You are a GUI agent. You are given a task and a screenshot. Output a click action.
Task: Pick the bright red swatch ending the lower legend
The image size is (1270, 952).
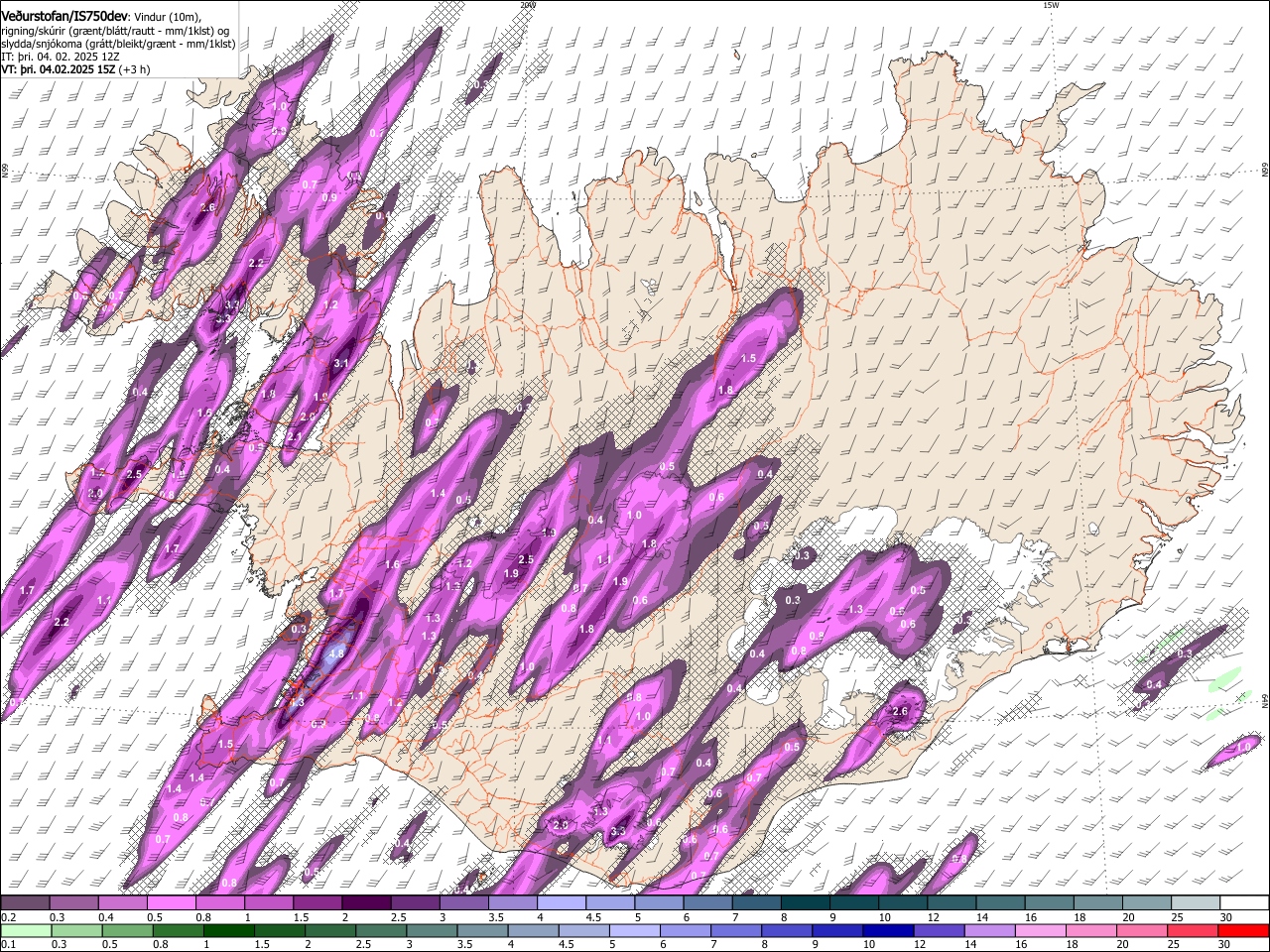(1243, 931)
